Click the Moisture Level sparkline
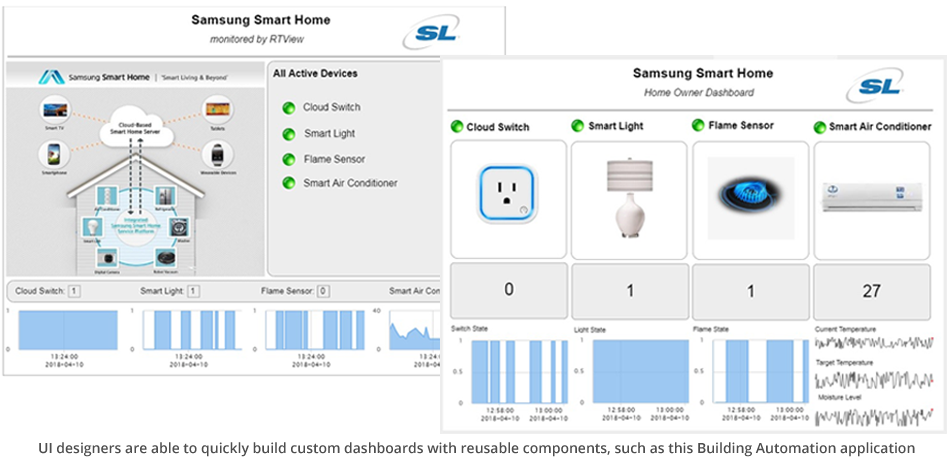Screen dimensions: 950x460 874,417
